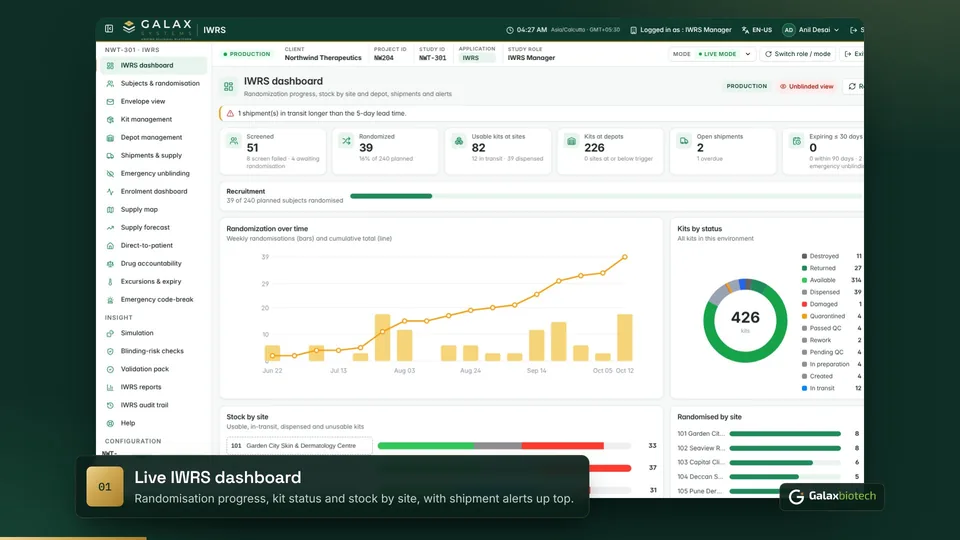Viewport: 960px width, 540px height.
Task: Click the Galax Systems logo
Action: pos(157,29)
